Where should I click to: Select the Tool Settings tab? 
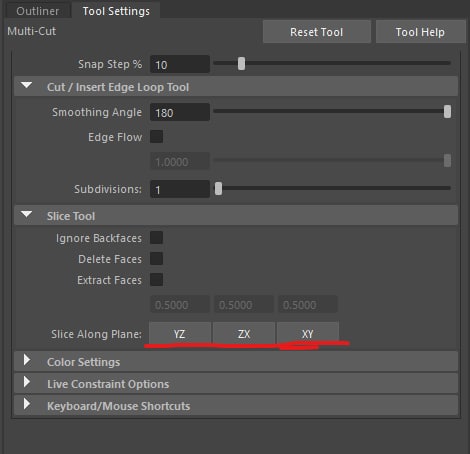click(x=116, y=11)
